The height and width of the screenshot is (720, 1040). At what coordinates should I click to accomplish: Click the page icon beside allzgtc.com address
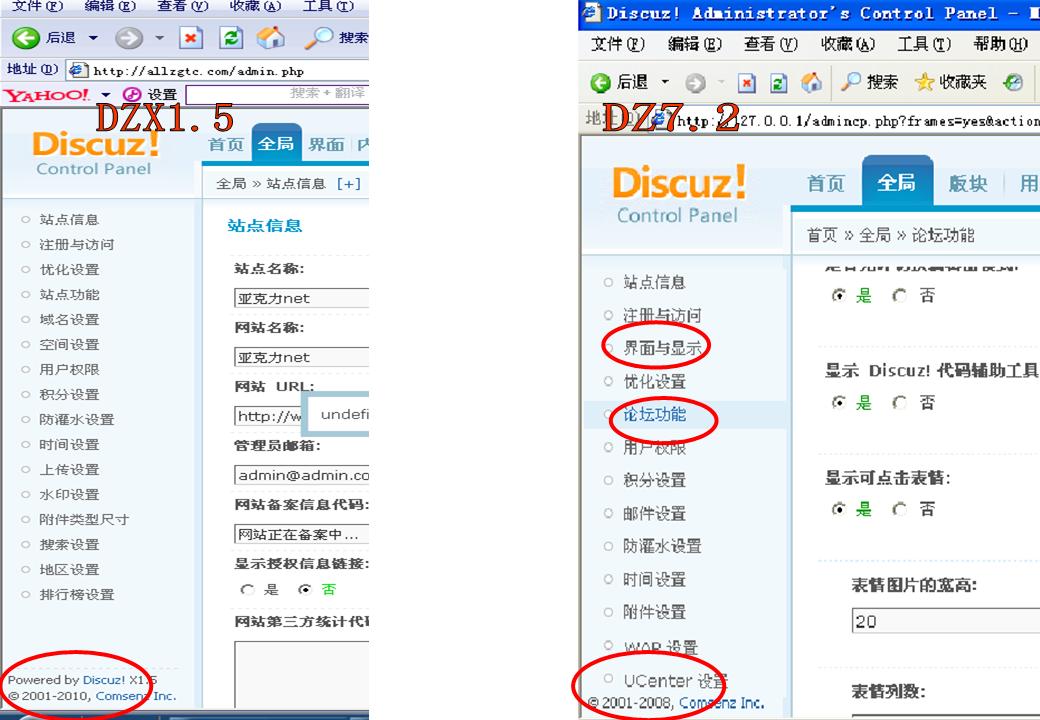[78, 70]
